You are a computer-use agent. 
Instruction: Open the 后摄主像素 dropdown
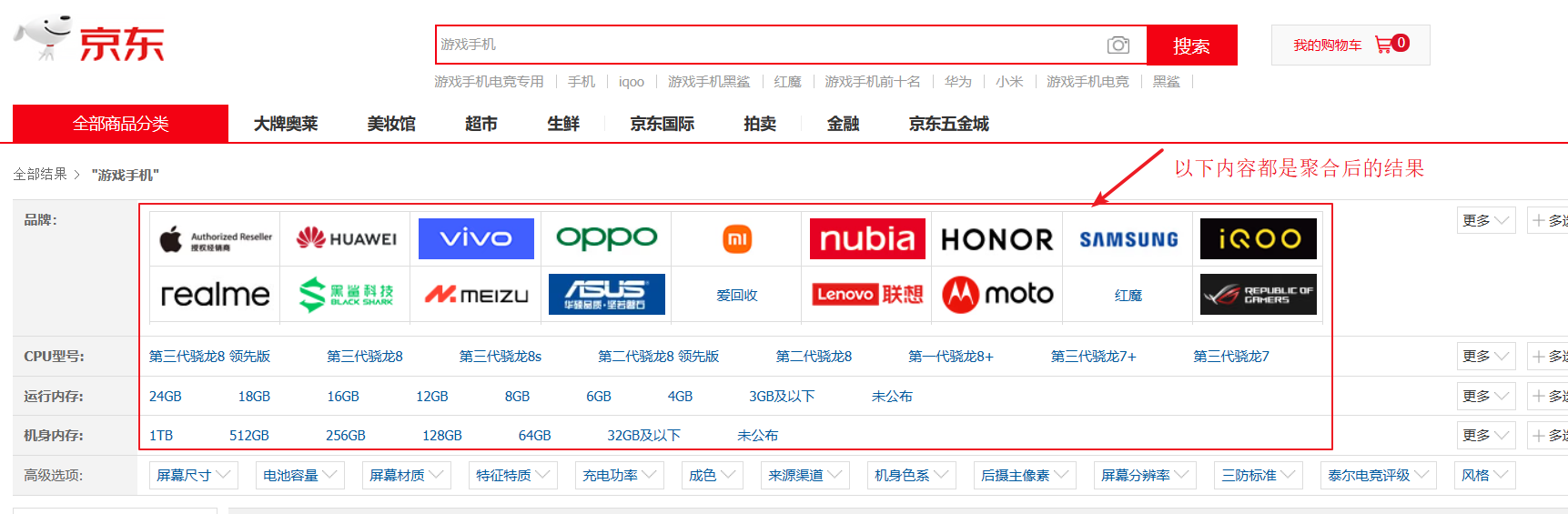[x=1025, y=475]
